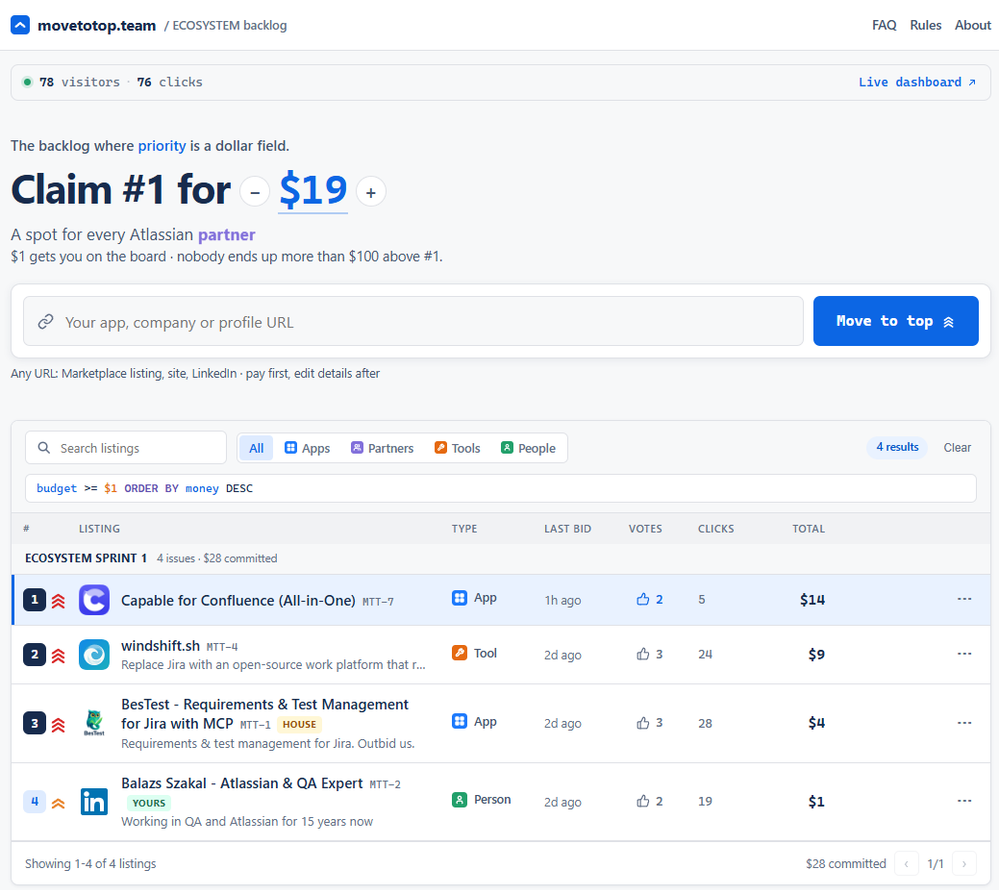Click the App type icon on BesTest row
This screenshot has height=890, width=999.
pyautogui.click(x=459, y=721)
